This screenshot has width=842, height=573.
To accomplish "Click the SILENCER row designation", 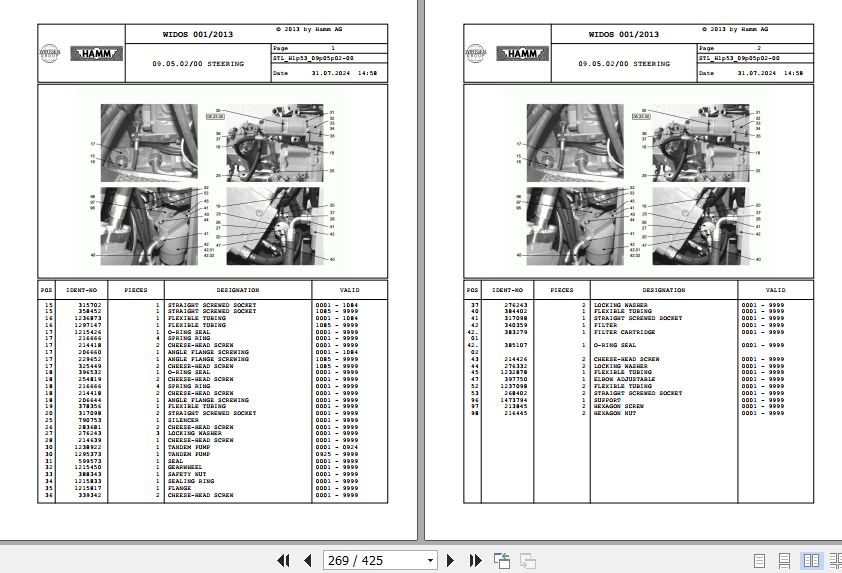I will click(183, 420).
